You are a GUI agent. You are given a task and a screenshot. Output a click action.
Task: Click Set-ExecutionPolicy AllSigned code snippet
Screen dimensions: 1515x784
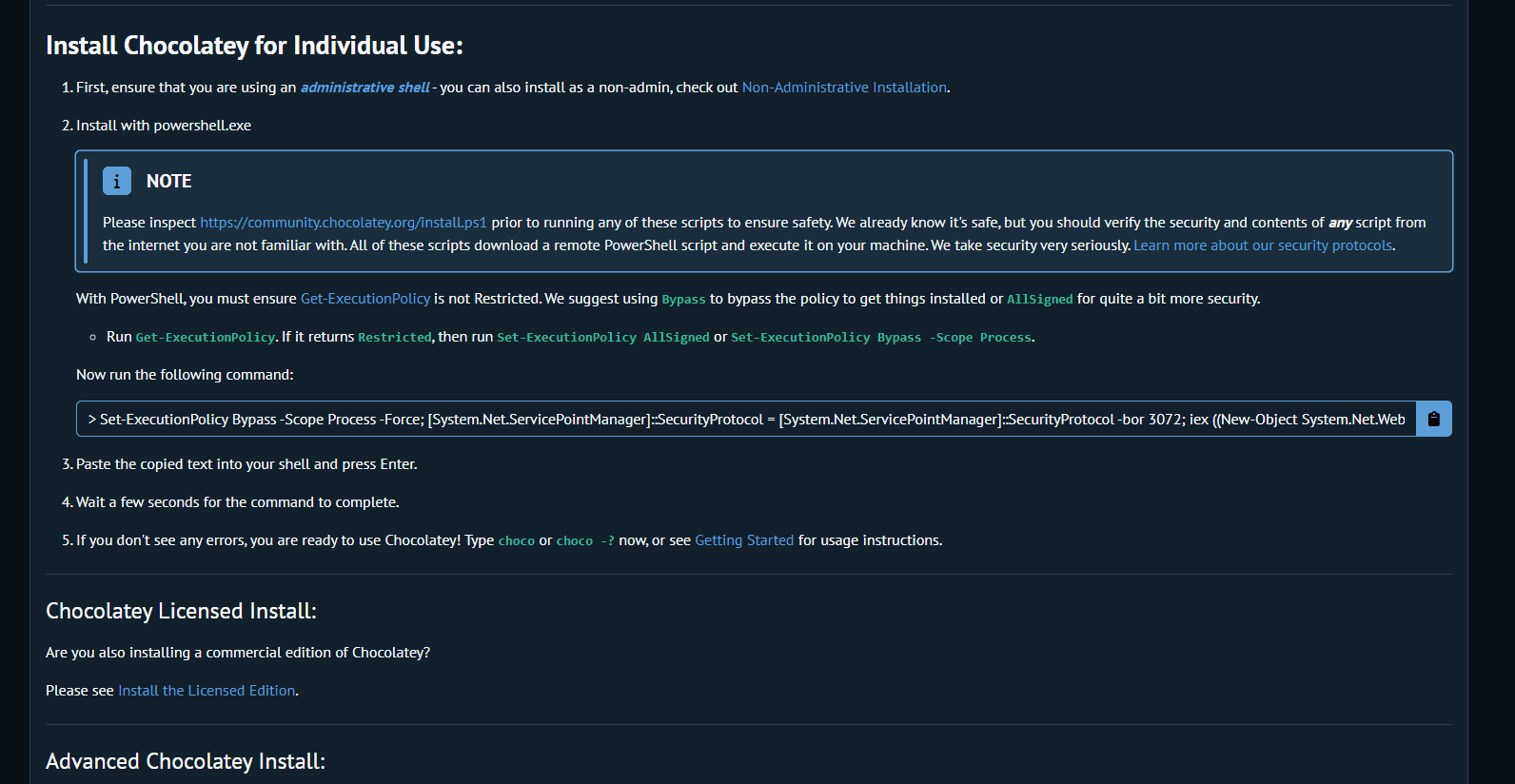coord(603,338)
